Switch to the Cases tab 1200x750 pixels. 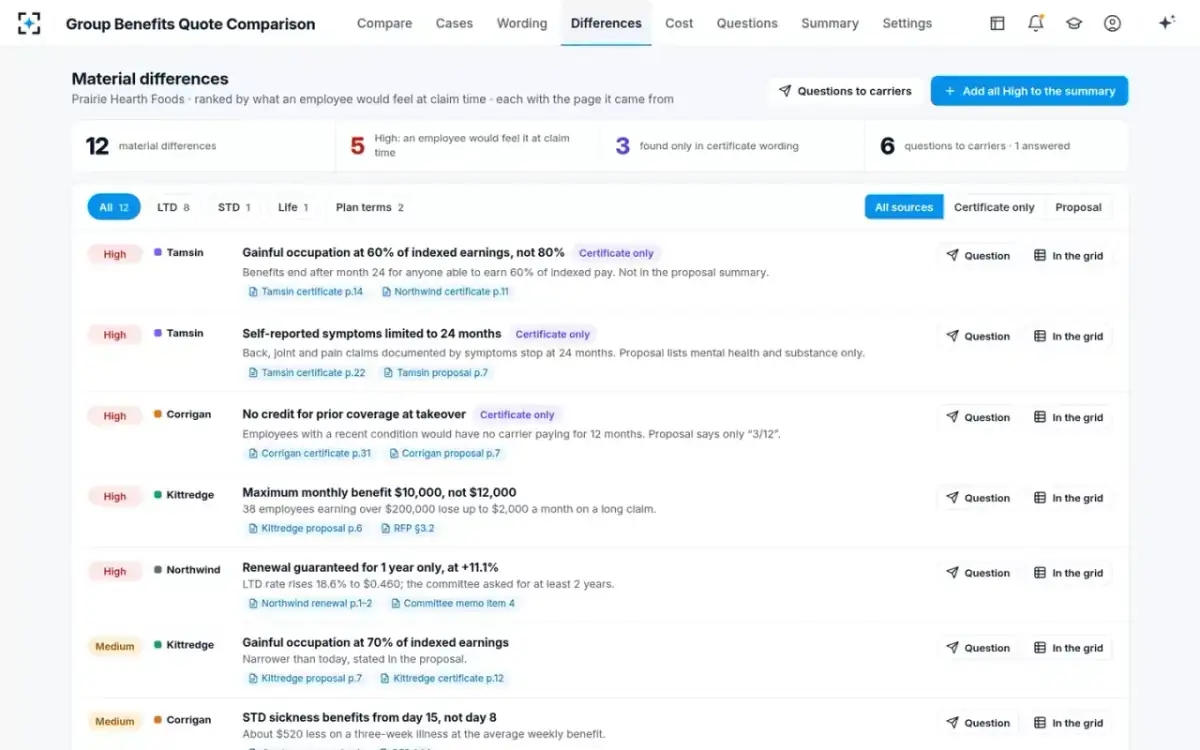point(454,23)
